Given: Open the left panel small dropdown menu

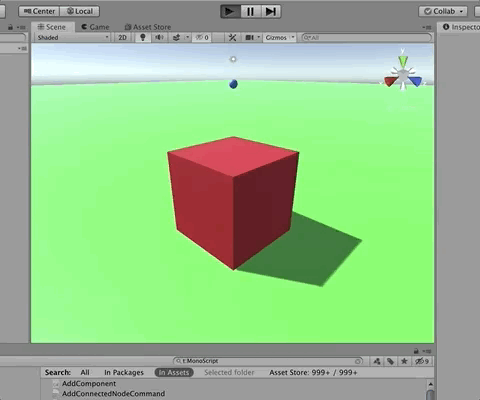Looking at the screenshot, I should click(22, 48).
